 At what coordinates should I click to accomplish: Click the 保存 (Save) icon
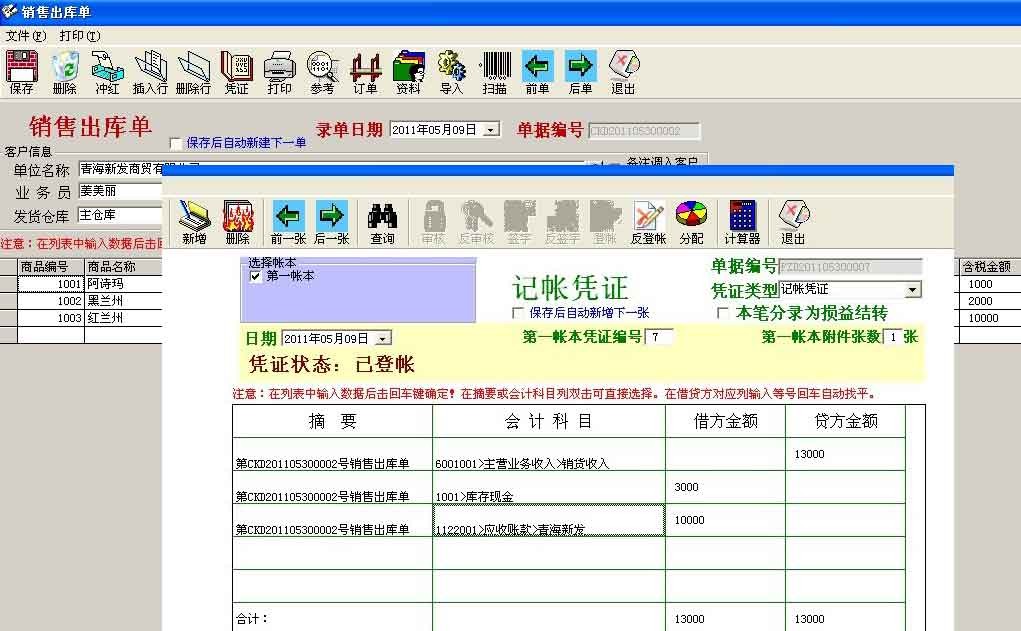tap(20, 68)
